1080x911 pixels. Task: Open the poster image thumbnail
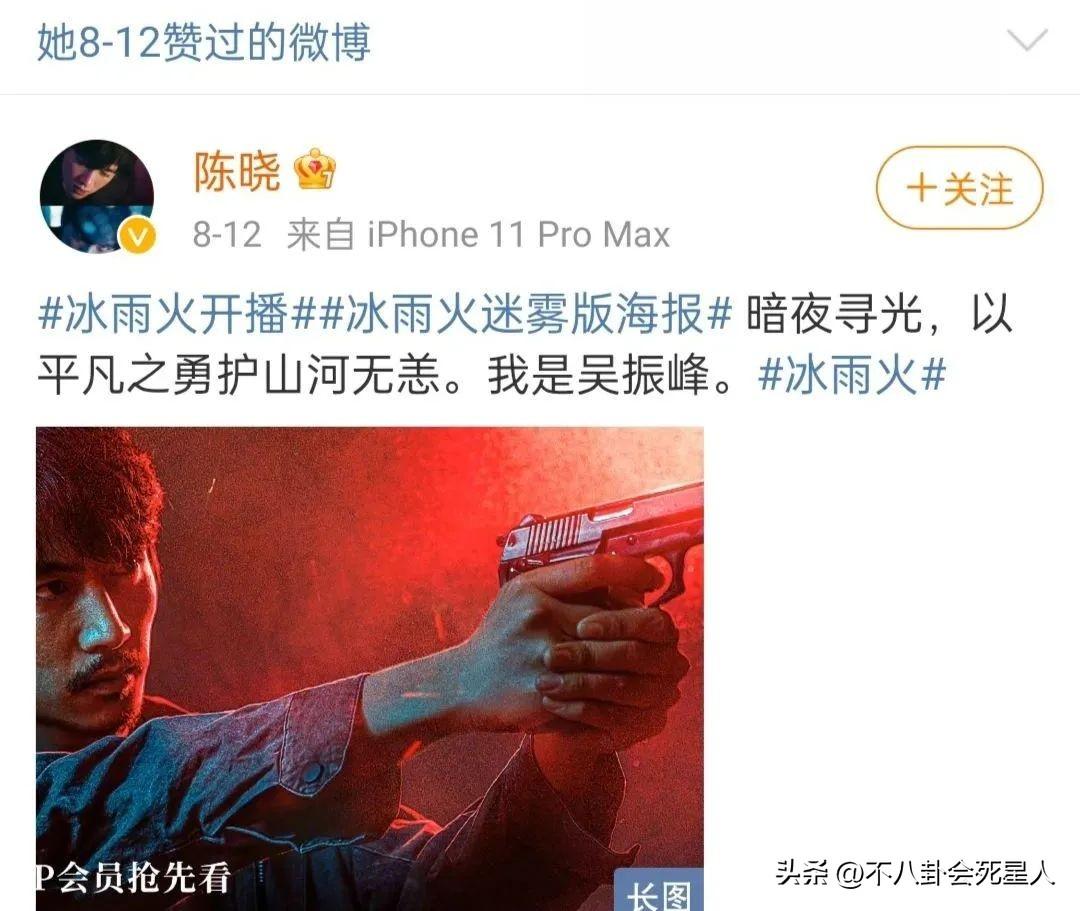pyautogui.click(x=370, y=669)
